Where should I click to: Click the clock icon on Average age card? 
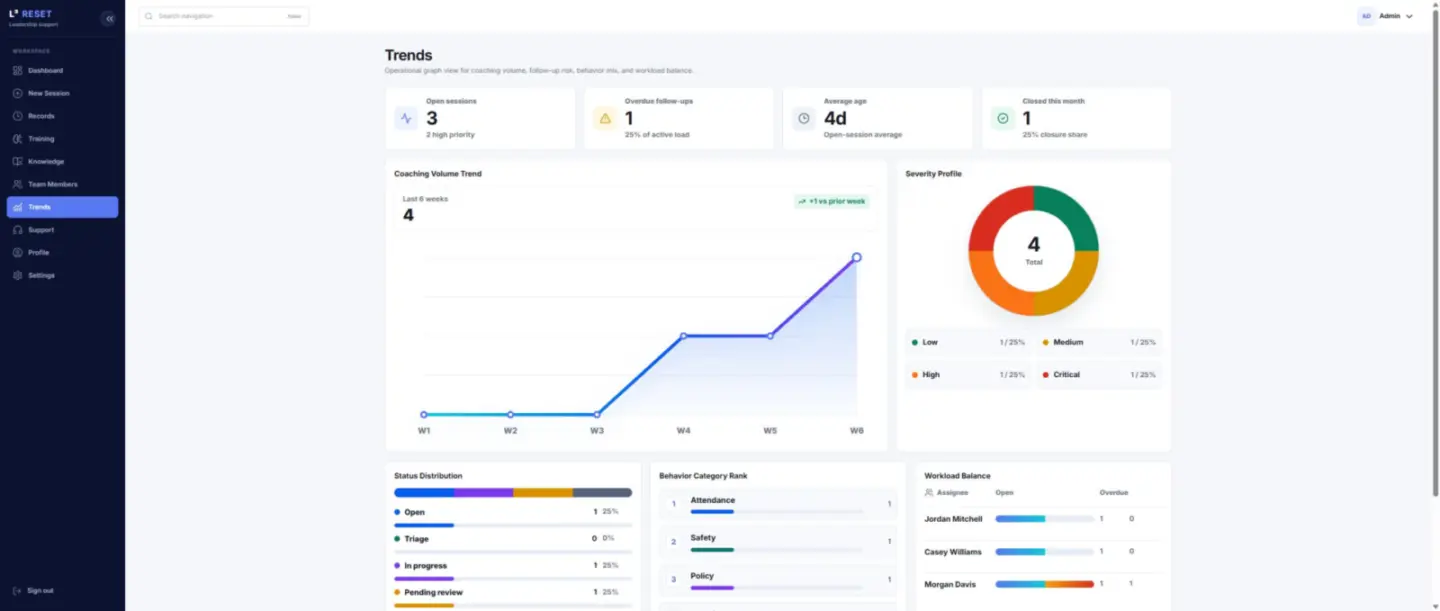click(803, 118)
